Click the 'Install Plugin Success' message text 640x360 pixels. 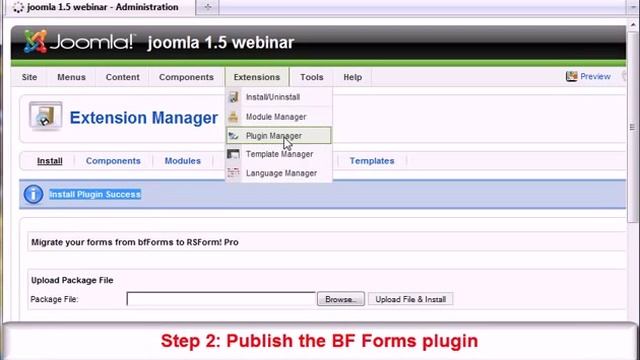coord(95,194)
